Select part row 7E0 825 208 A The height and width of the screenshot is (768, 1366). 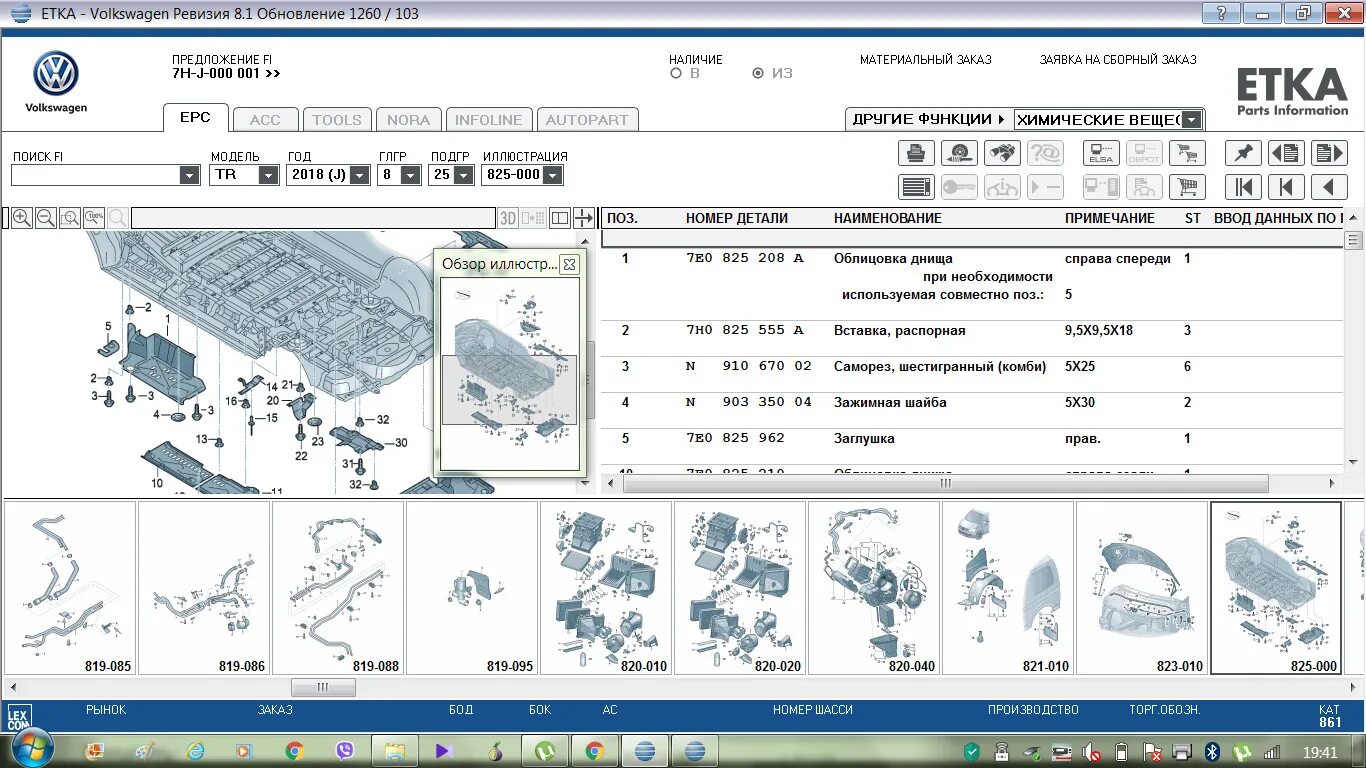point(972,277)
